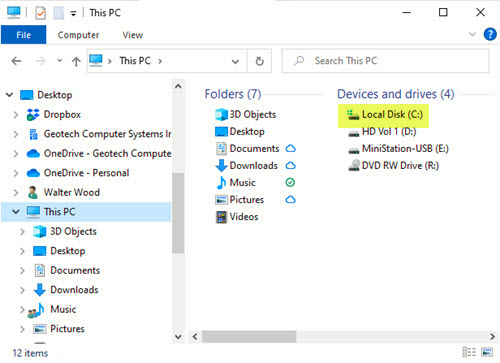Open the address bar history dropdown
The width and height of the screenshot is (500, 363).
click(235, 61)
